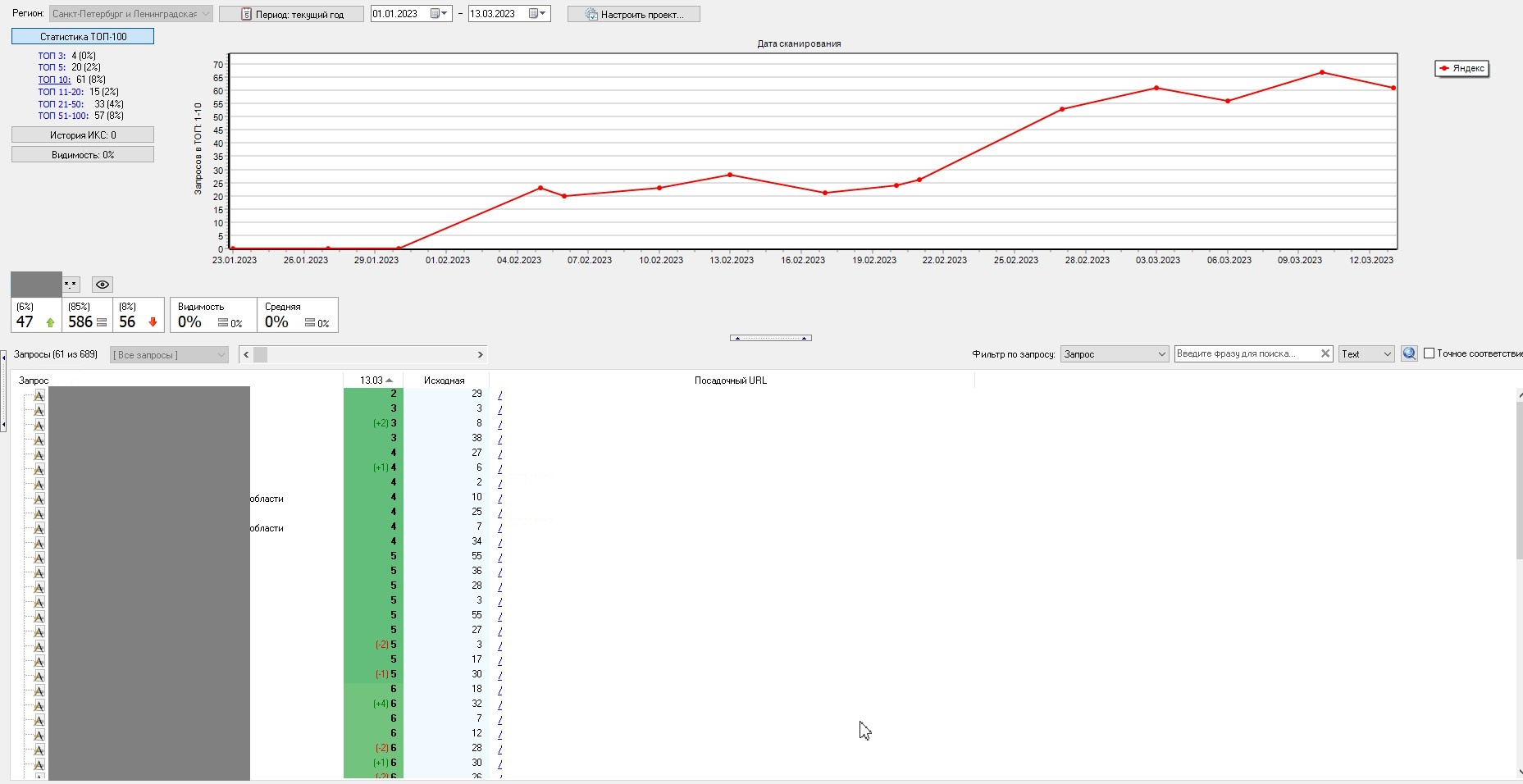The image size is (1523, 784).
Task: Select the (-1) 5 position cell
Action: pyautogui.click(x=373, y=674)
